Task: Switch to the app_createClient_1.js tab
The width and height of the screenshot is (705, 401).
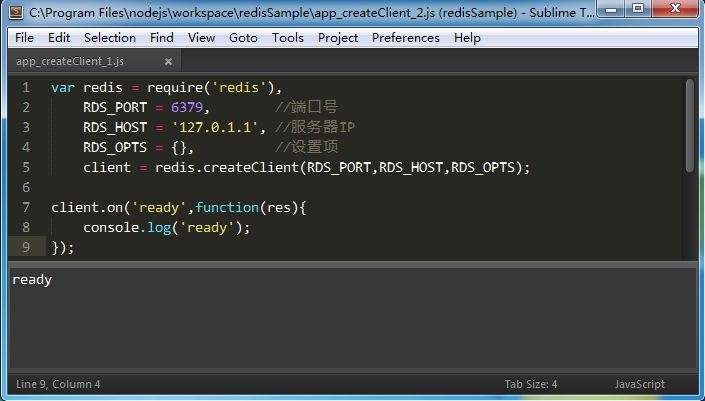Action: point(70,62)
